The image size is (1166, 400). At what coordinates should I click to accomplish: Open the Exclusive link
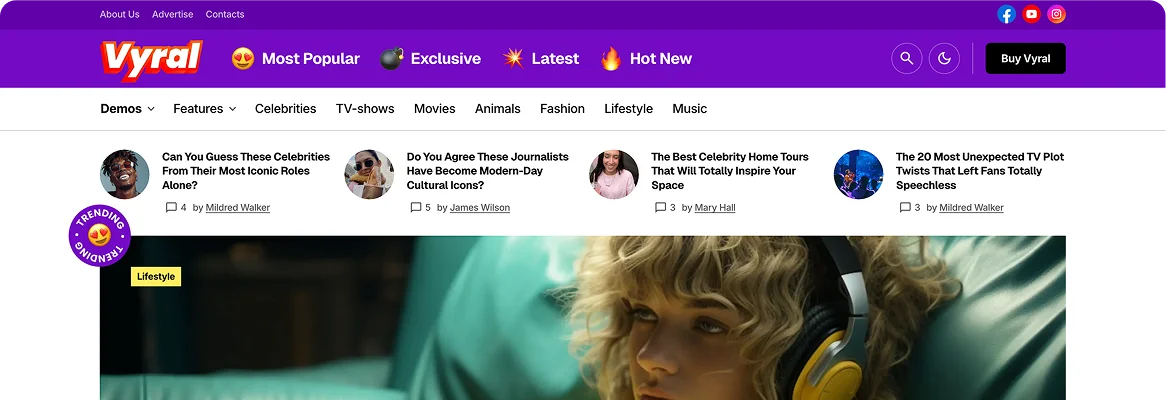[445, 58]
